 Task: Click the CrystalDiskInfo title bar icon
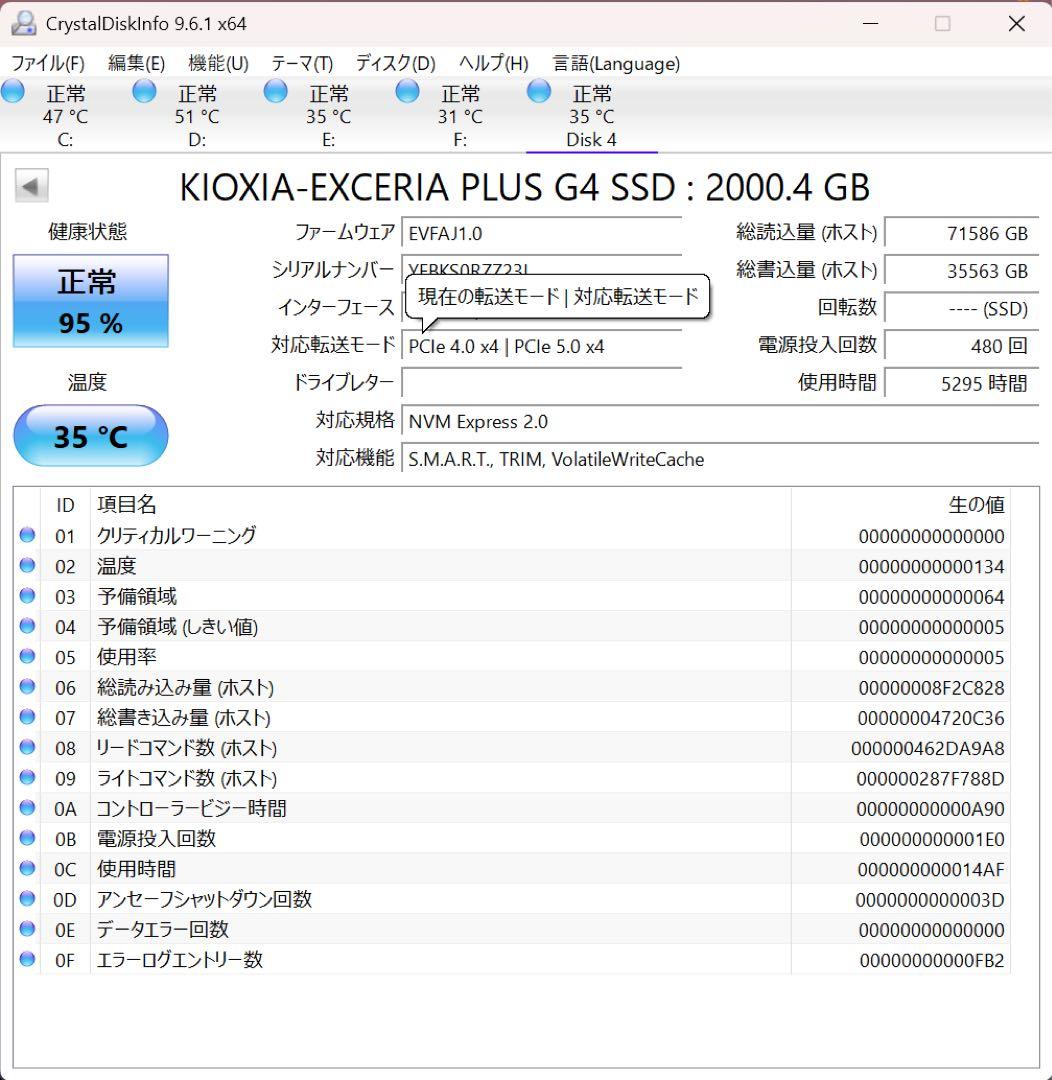point(25,22)
